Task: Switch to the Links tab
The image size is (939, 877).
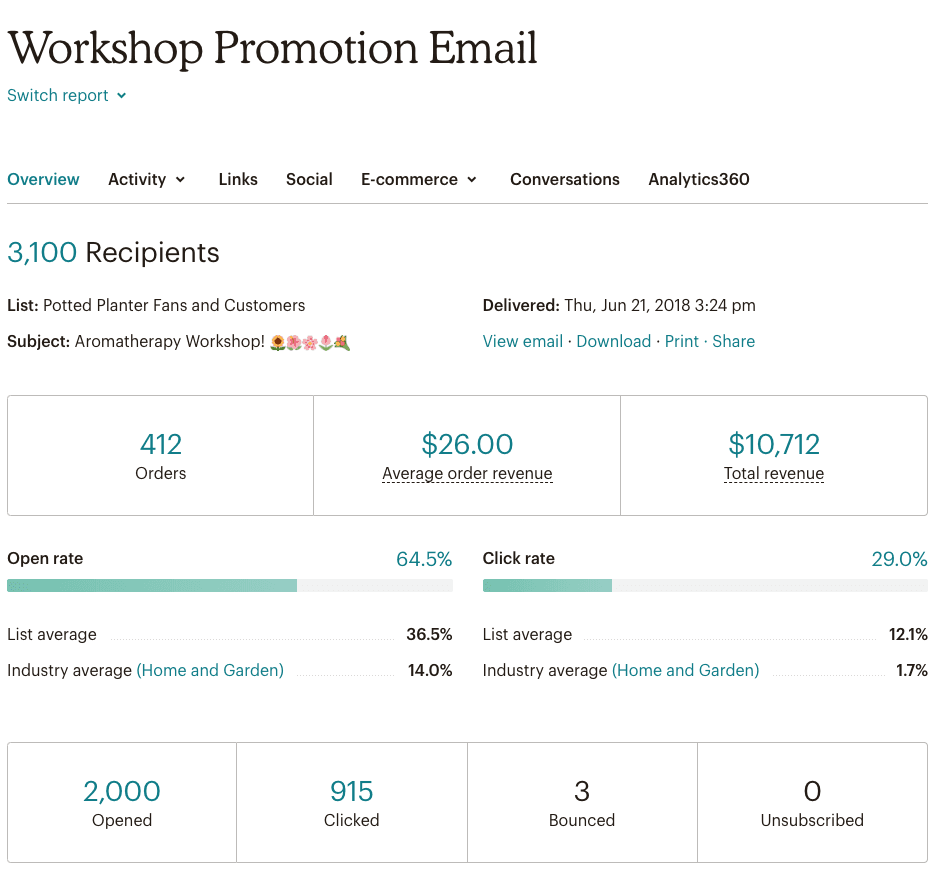Action: click(x=237, y=179)
